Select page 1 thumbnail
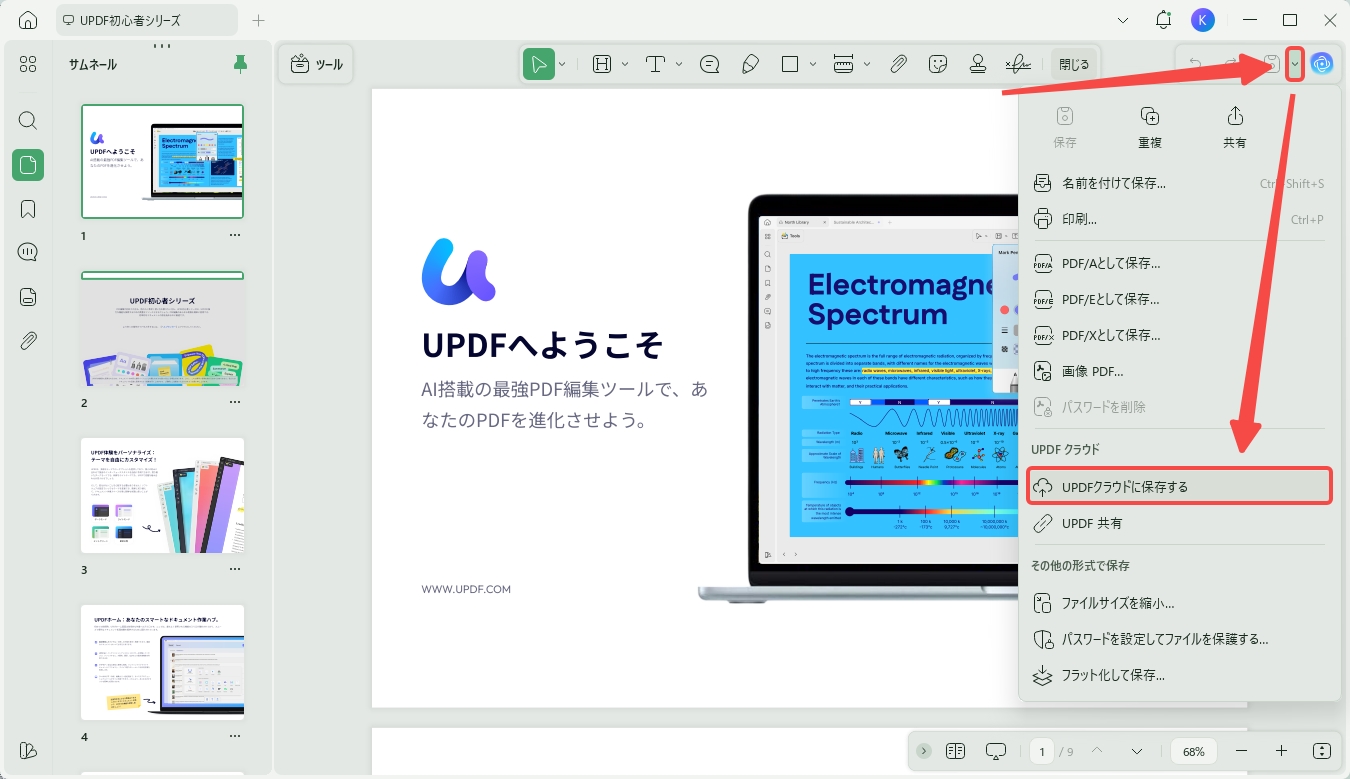Screen dimensions: 1350x779 pos(162,161)
